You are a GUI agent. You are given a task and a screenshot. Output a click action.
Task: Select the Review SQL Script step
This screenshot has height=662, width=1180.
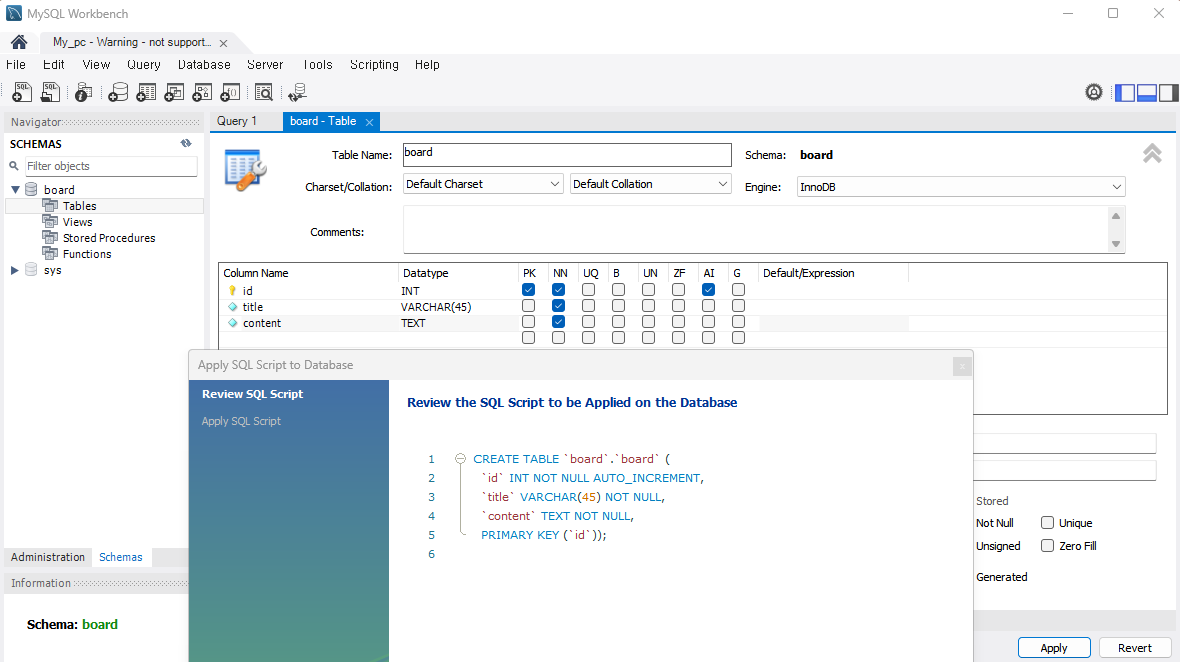252,394
